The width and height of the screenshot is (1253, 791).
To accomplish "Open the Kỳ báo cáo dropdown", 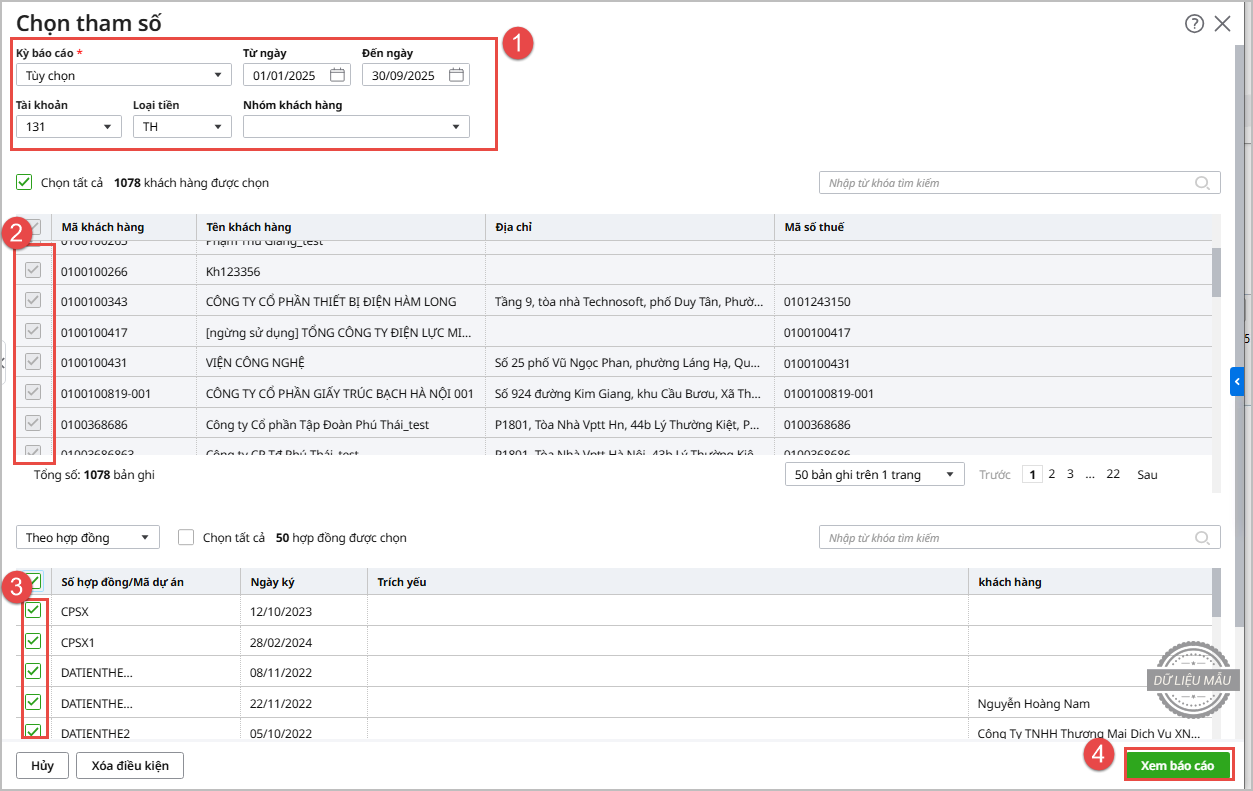I will (123, 75).
